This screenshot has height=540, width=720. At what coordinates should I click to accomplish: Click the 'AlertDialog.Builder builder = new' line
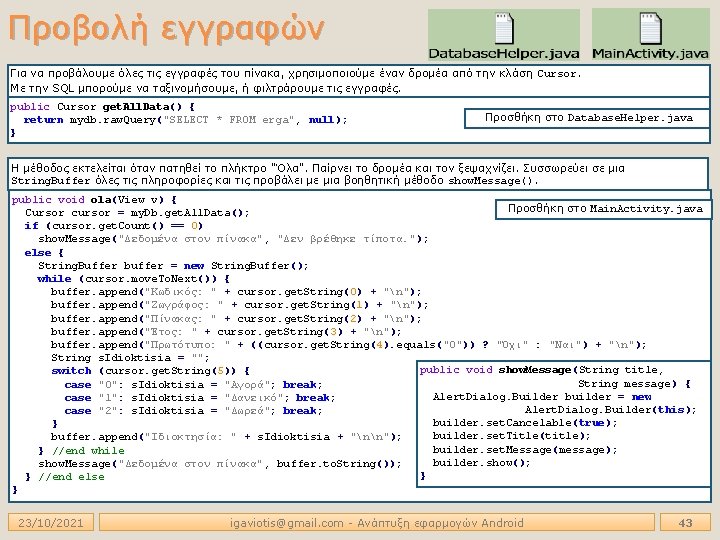(x=541, y=397)
